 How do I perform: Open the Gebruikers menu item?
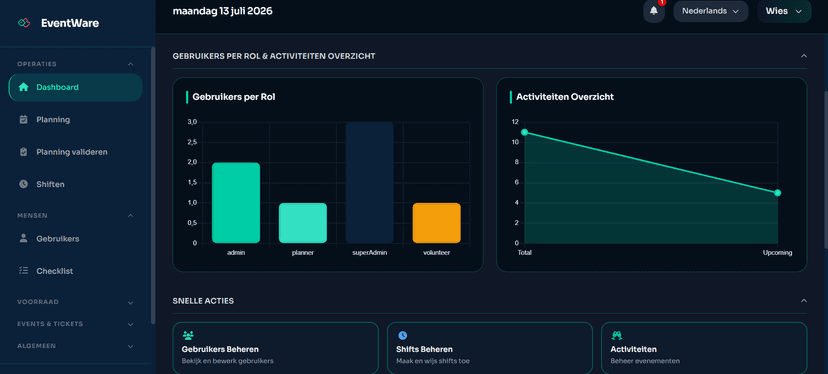point(76,238)
